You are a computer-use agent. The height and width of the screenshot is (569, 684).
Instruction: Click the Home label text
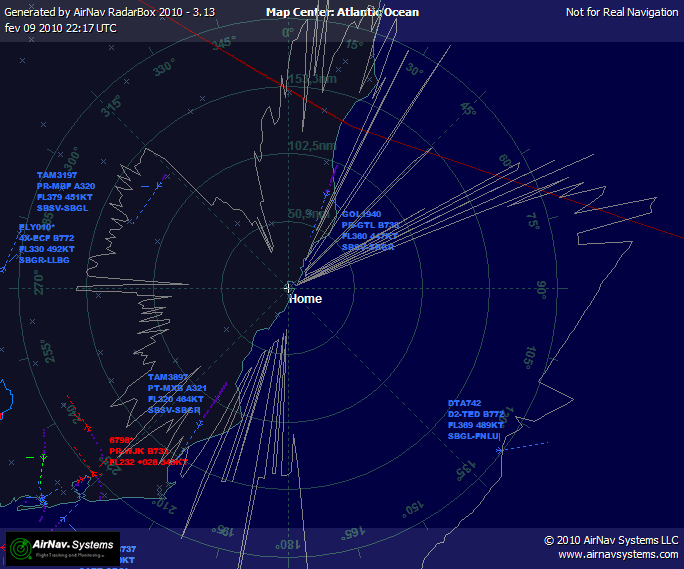coord(305,299)
